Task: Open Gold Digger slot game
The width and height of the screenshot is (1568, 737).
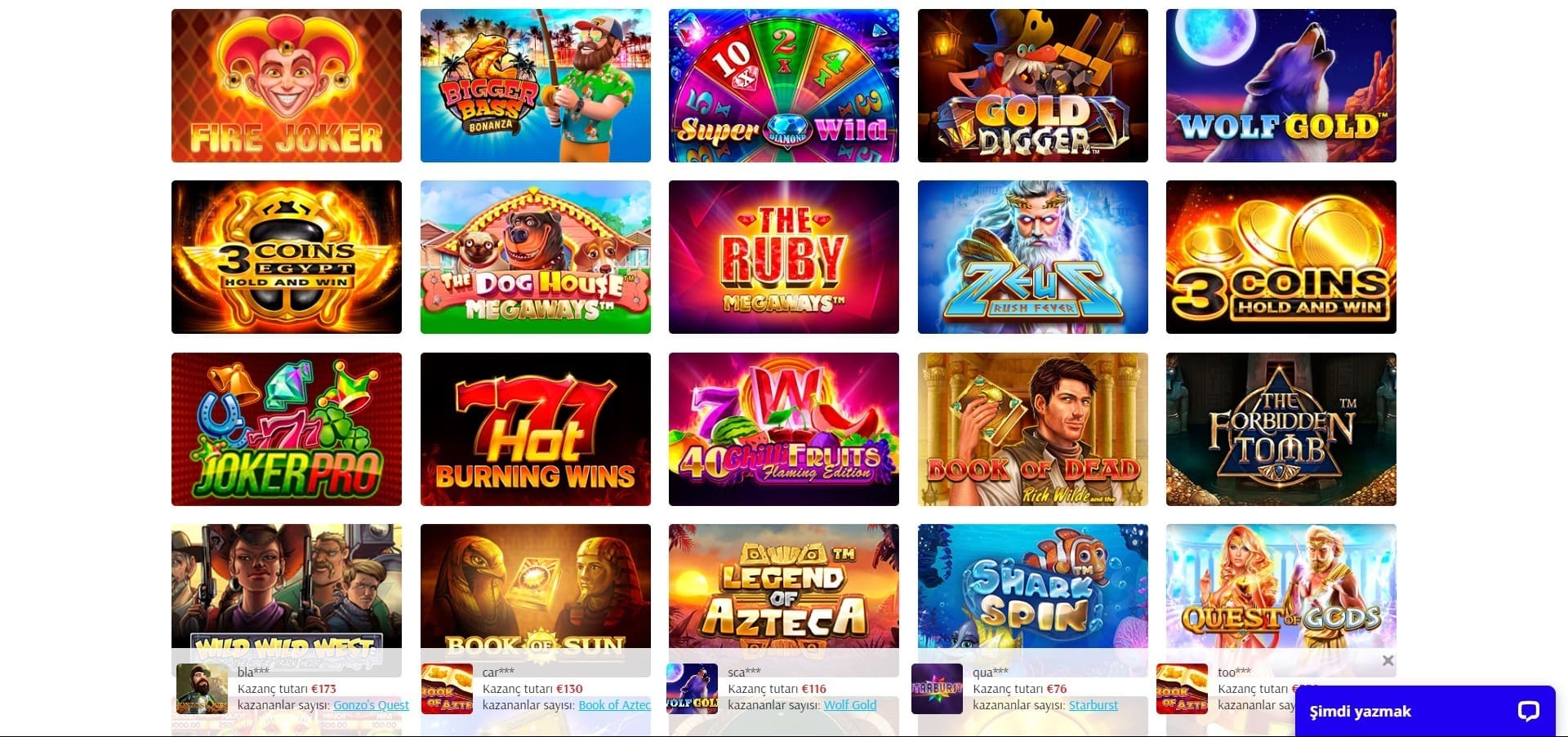Action: (x=1033, y=86)
